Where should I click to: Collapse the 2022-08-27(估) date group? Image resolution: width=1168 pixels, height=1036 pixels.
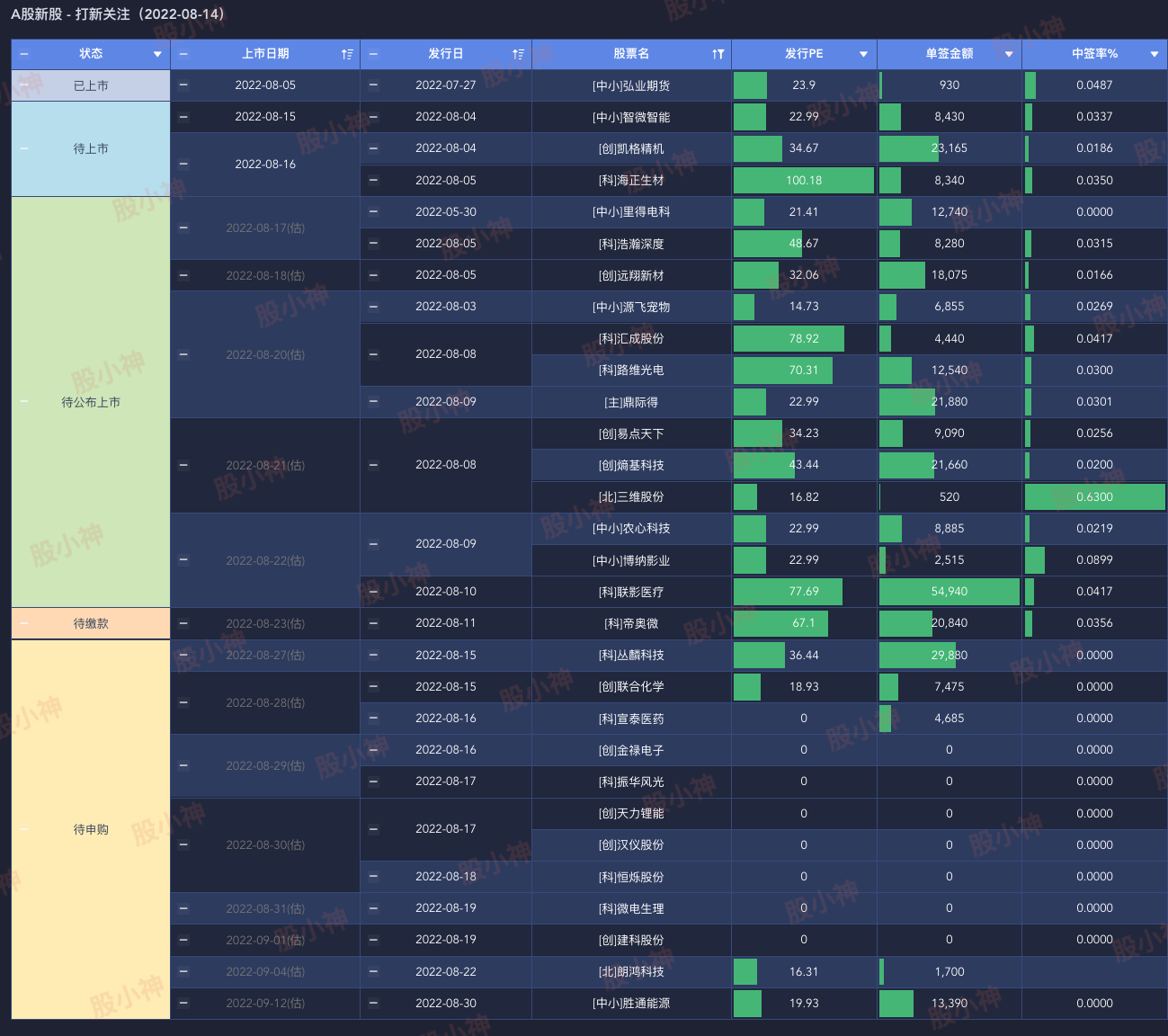coord(183,655)
